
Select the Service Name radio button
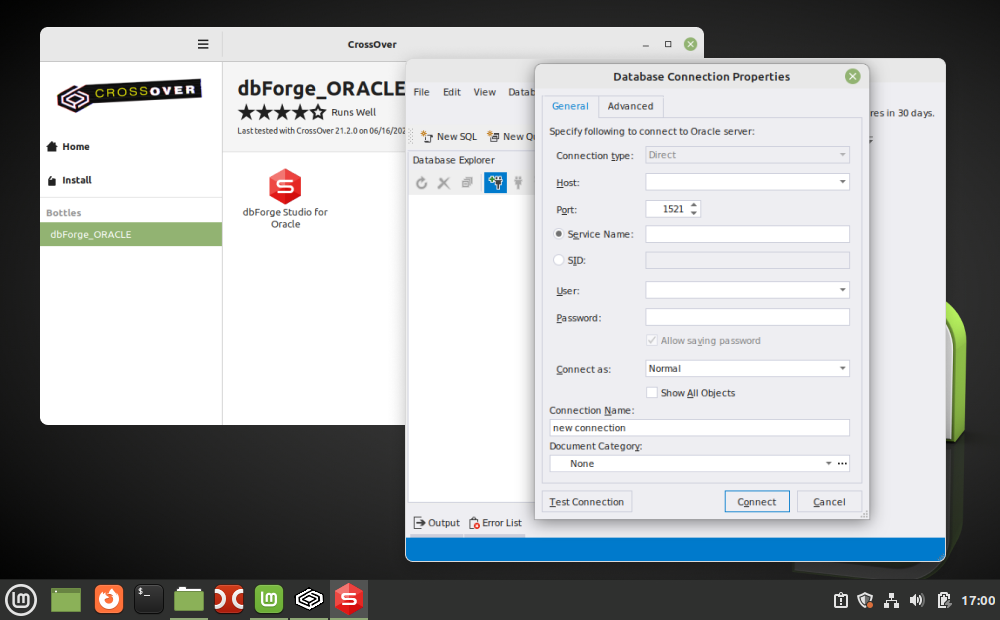click(559, 234)
